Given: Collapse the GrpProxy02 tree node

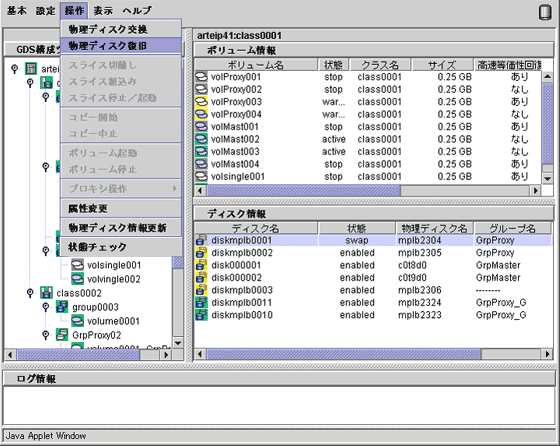Looking at the screenshot, I should pos(45,335).
